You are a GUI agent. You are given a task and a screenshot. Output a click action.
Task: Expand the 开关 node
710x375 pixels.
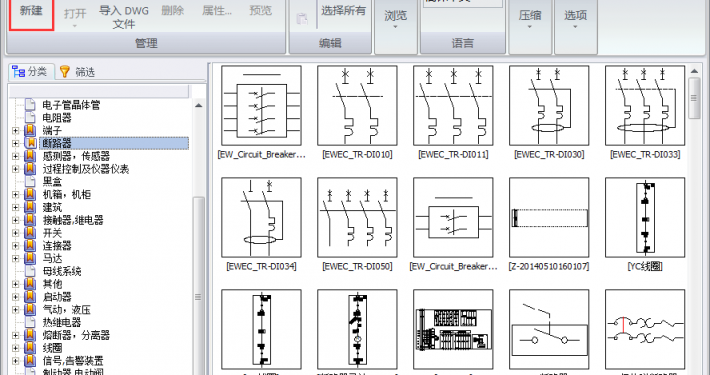[x=16, y=233]
